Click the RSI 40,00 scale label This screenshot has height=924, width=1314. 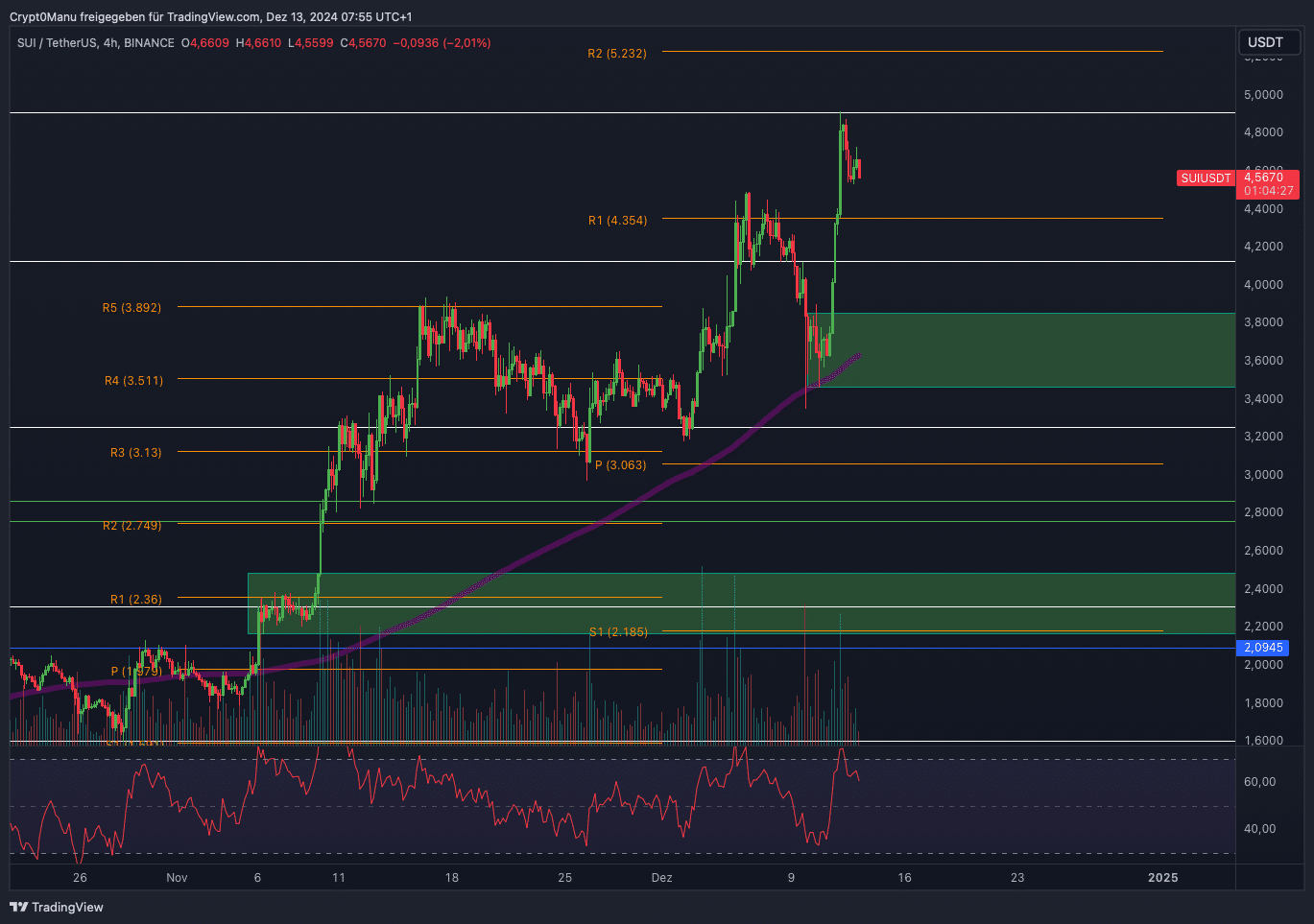(1259, 829)
